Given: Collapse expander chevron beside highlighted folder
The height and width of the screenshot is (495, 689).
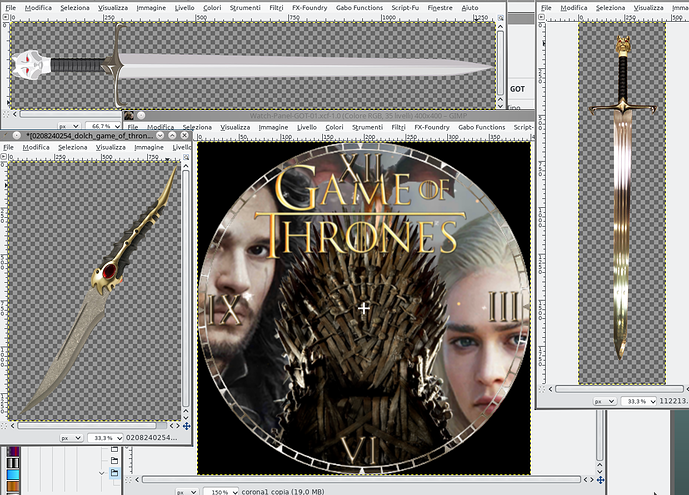Looking at the screenshot, I should coord(102,473).
